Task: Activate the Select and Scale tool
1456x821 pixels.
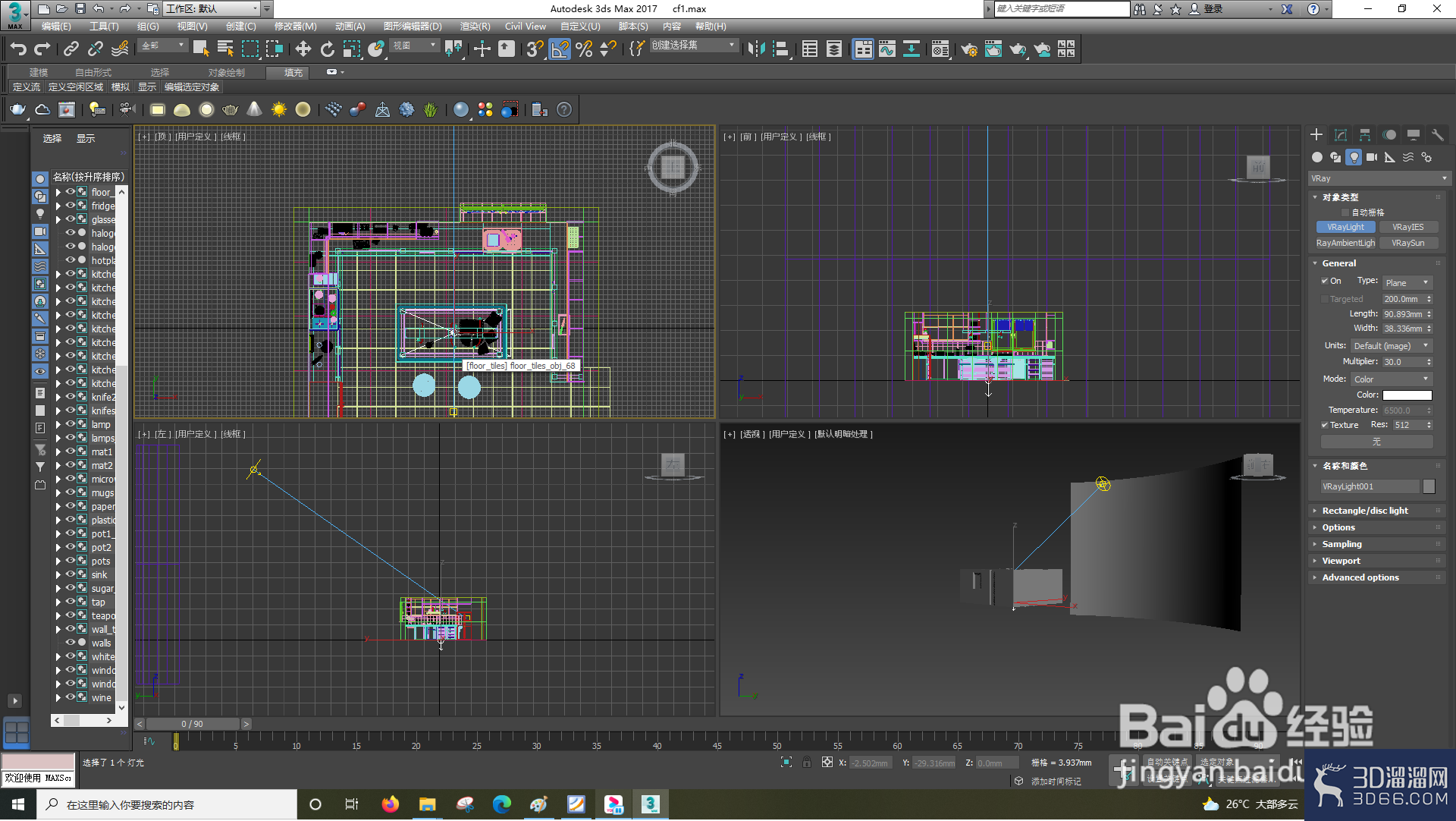Action: pyautogui.click(x=352, y=49)
